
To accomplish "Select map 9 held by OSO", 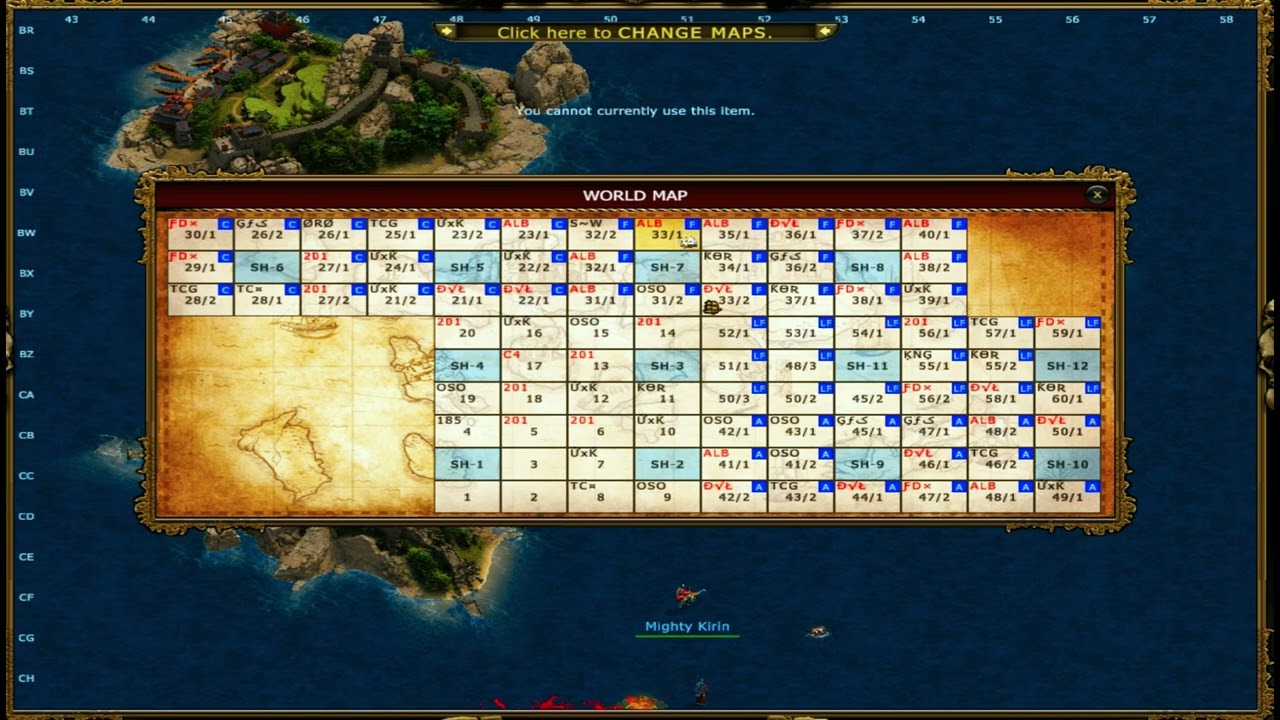I will click(x=667, y=497).
